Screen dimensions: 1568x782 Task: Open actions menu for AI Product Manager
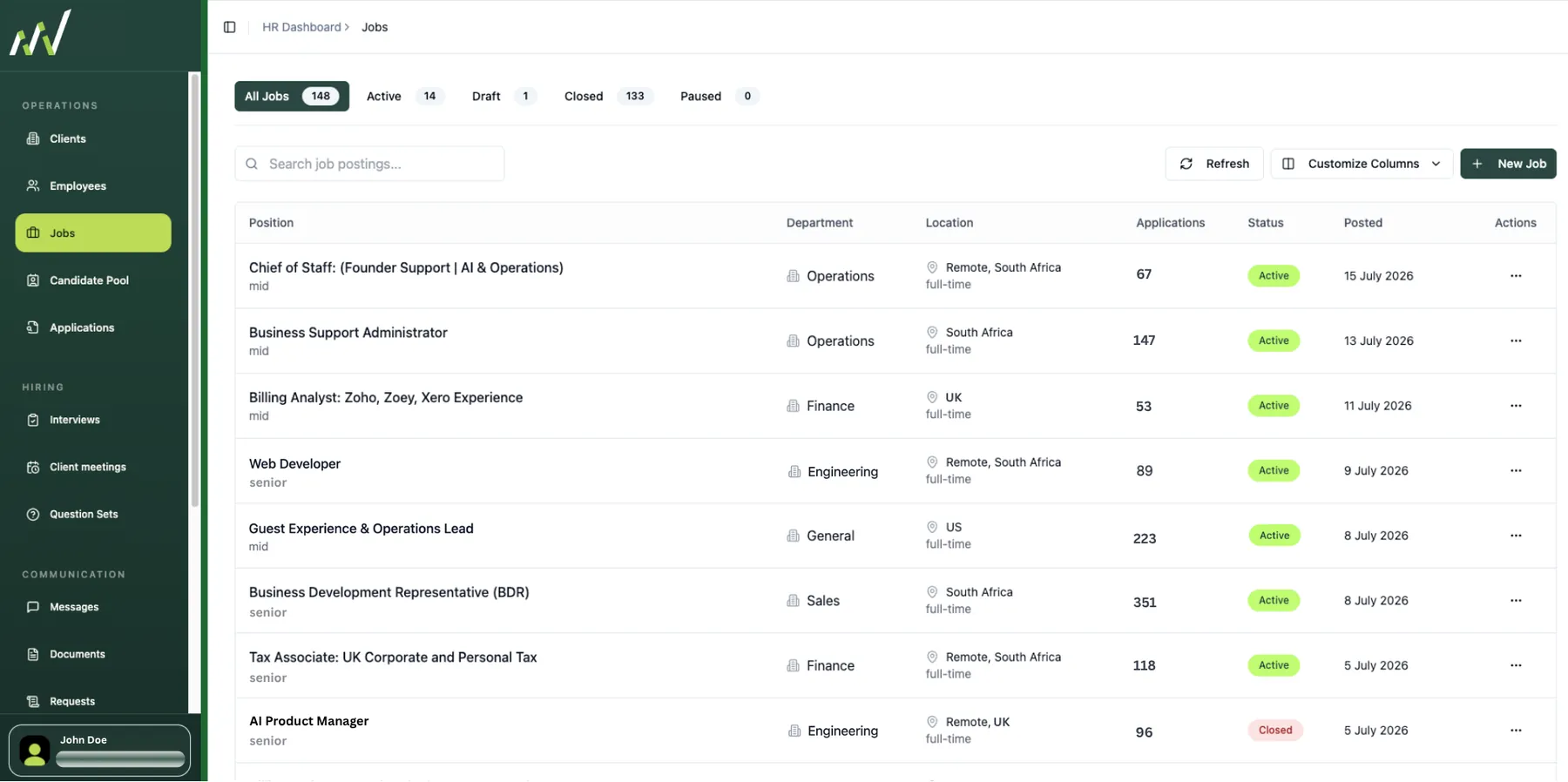click(x=1516, y=731)
